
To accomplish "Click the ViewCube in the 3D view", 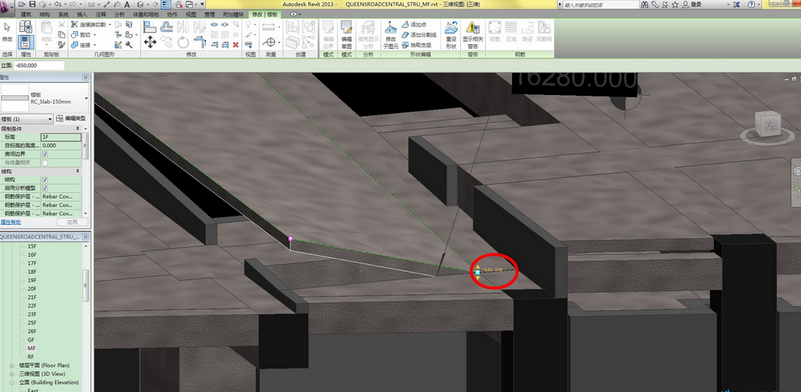I will pos(767,124).
